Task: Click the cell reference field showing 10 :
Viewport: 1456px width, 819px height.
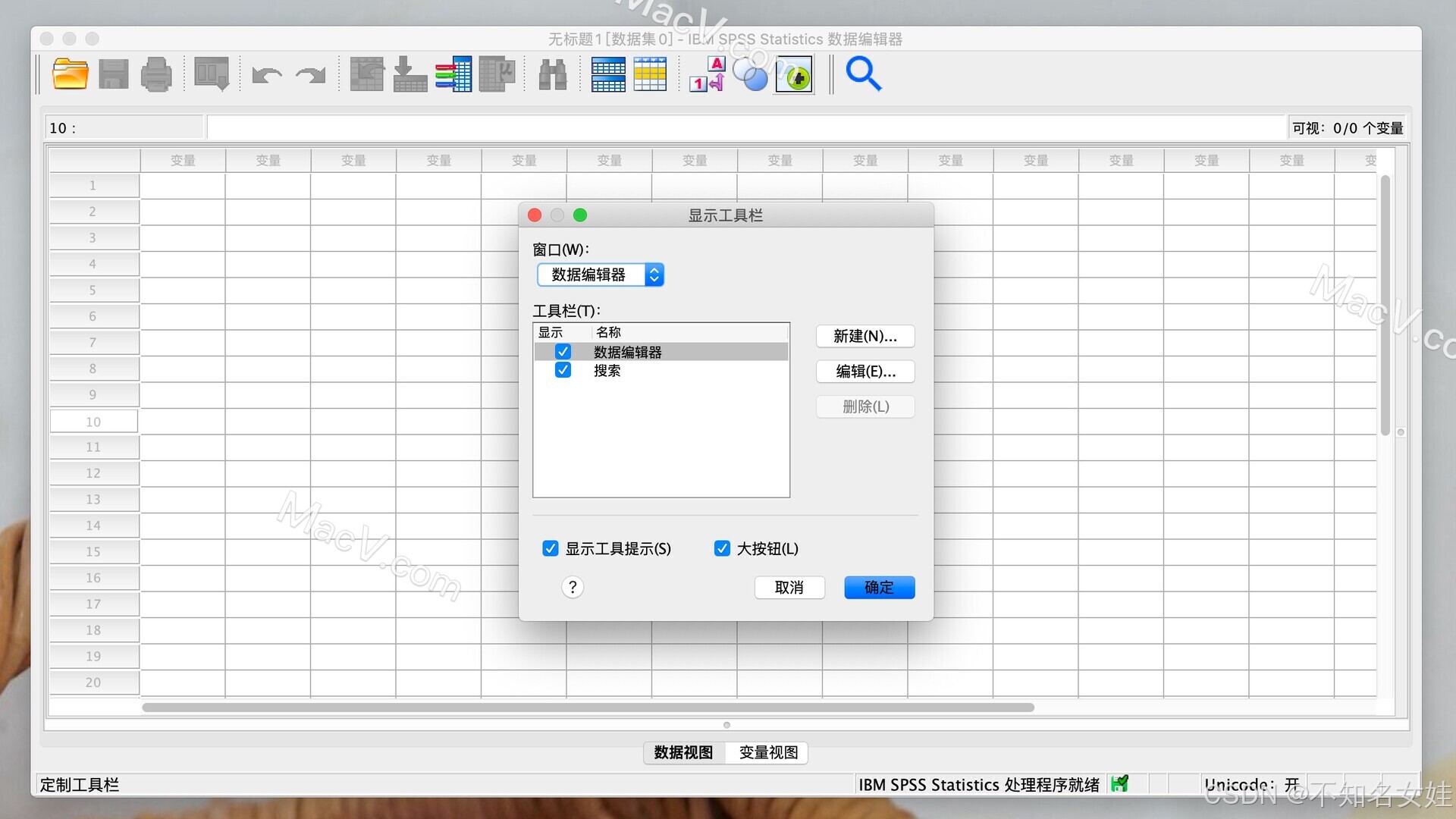Action: [x=124, y=127]
